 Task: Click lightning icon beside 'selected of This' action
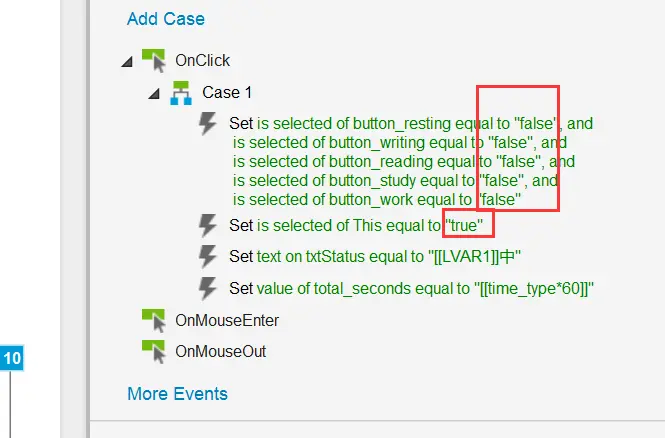(208, 225)
